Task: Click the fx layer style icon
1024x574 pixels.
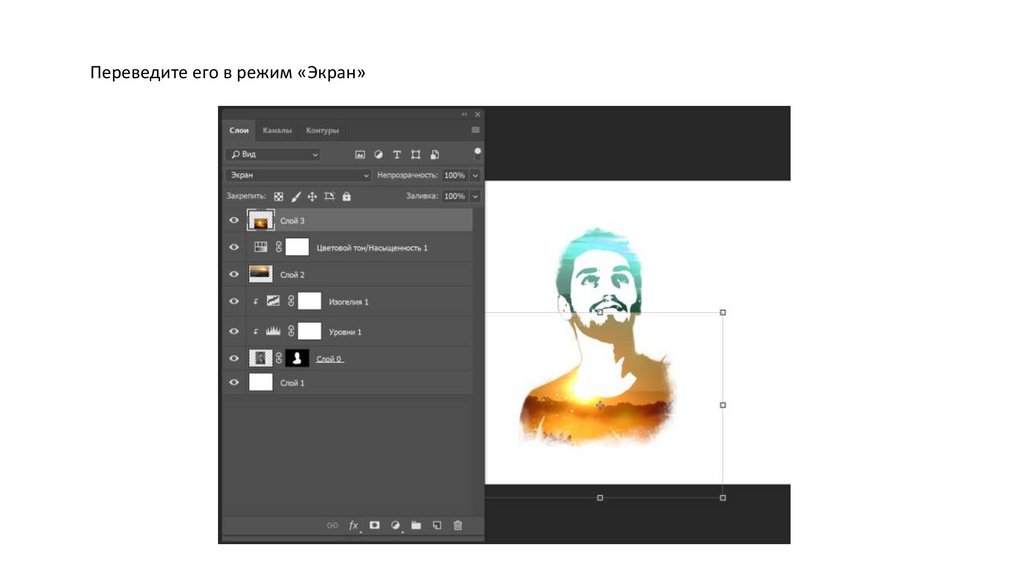Action: tap(353, 525)
